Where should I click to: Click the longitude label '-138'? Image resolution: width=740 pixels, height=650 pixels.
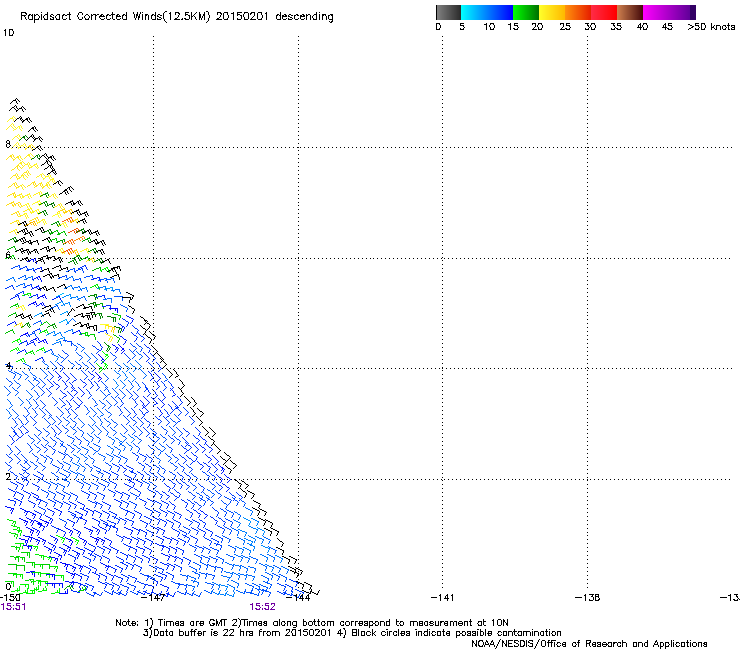point(588,598)
